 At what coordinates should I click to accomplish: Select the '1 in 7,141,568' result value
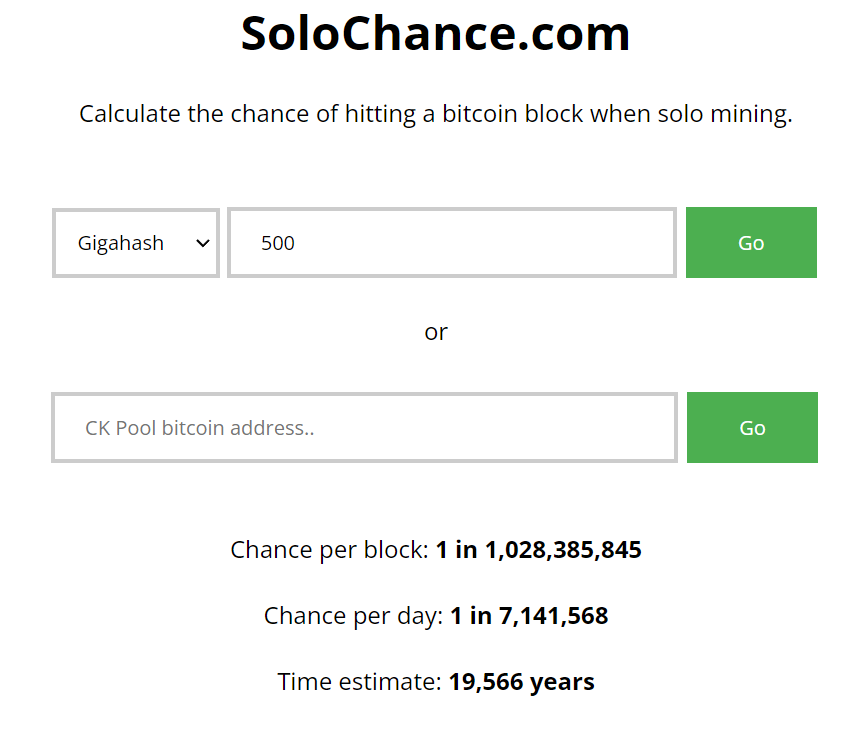click(x=529, y=616)
